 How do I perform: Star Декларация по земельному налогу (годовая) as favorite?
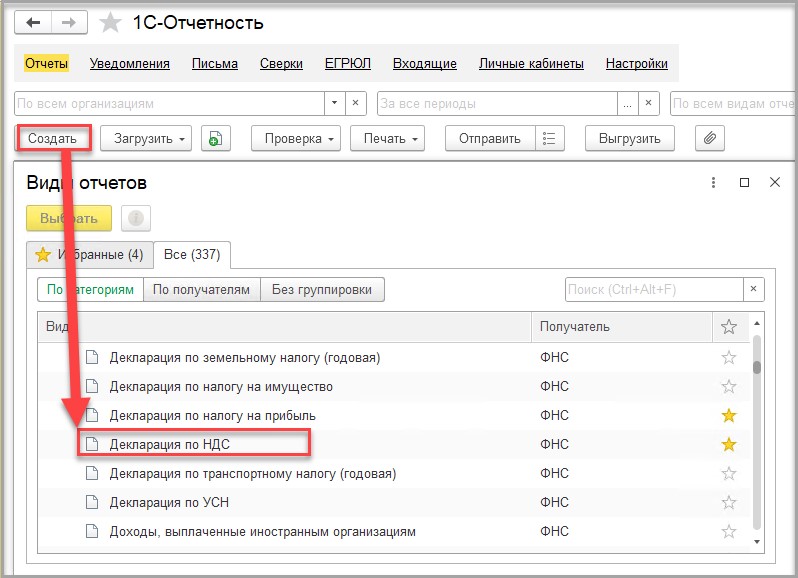pyautogui.click(x=729, y=357)
